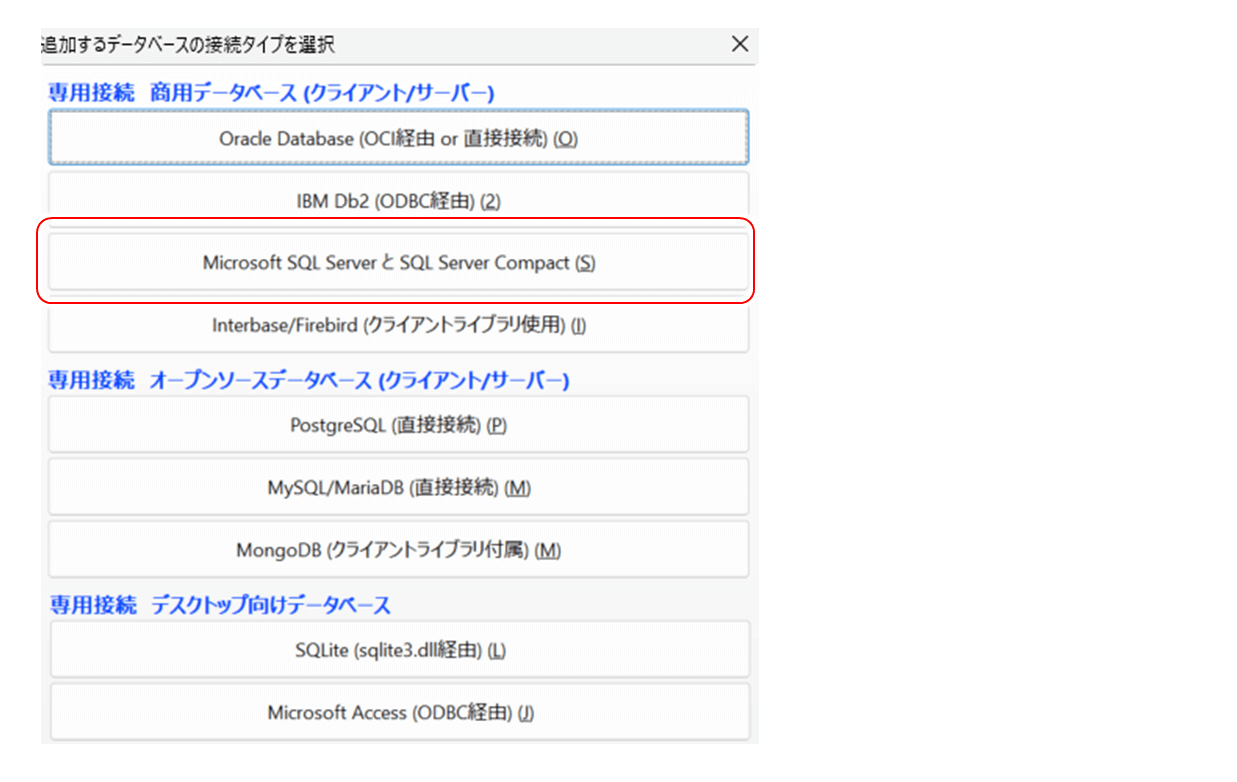Select MongoDB (クライアントライブラリ付属) option
1237x782 pixels.
click(398, 549)
